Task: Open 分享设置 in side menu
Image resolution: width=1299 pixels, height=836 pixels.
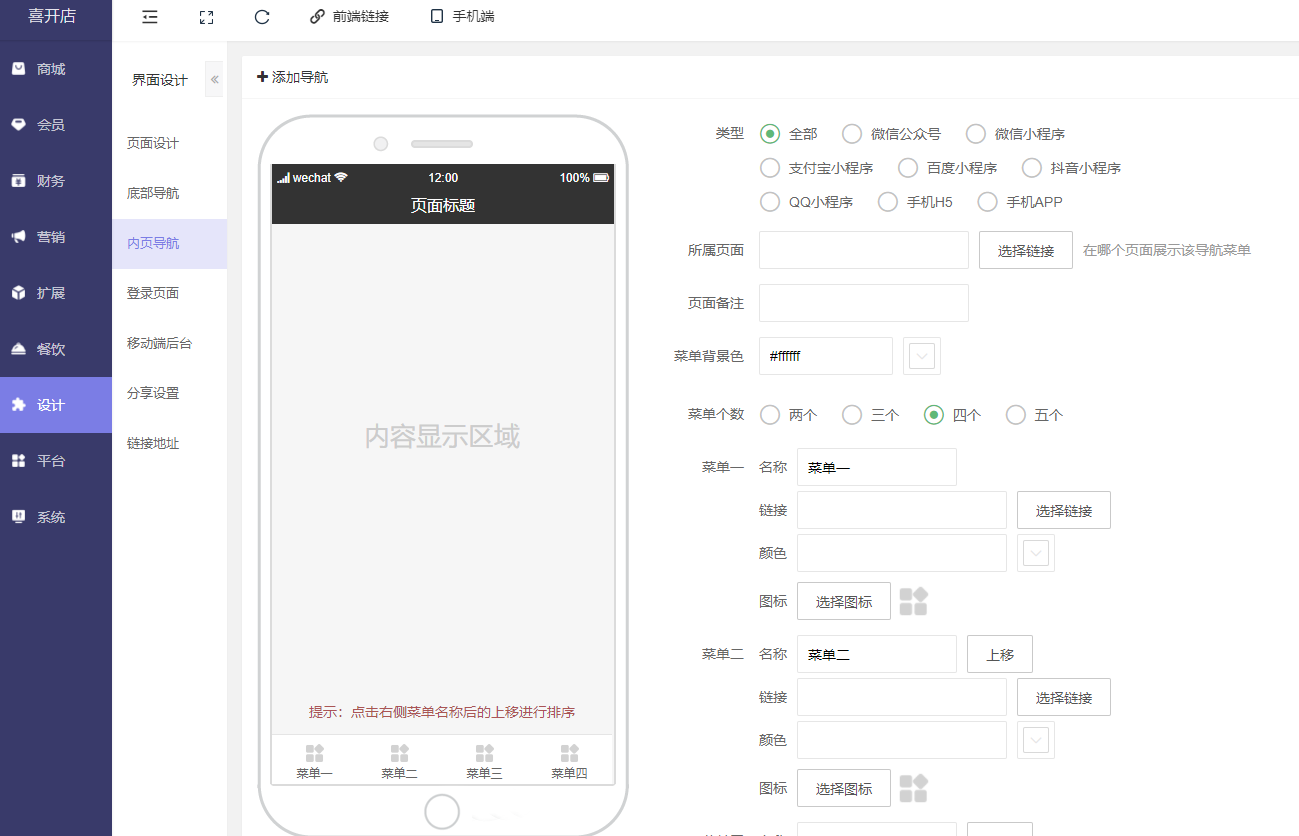Action: (153, 393)
